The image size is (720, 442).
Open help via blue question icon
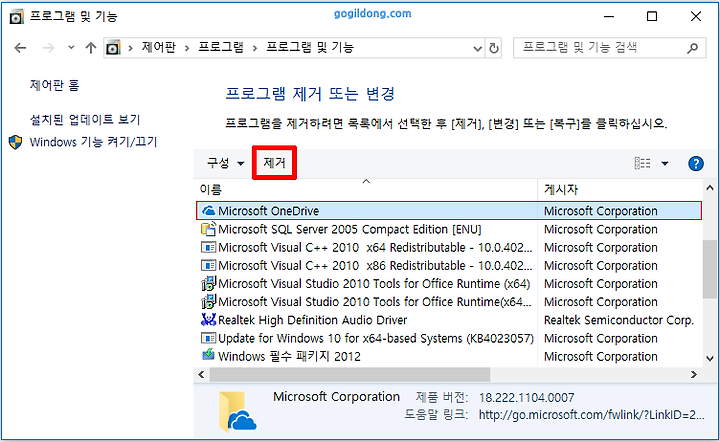pos(696,163)
